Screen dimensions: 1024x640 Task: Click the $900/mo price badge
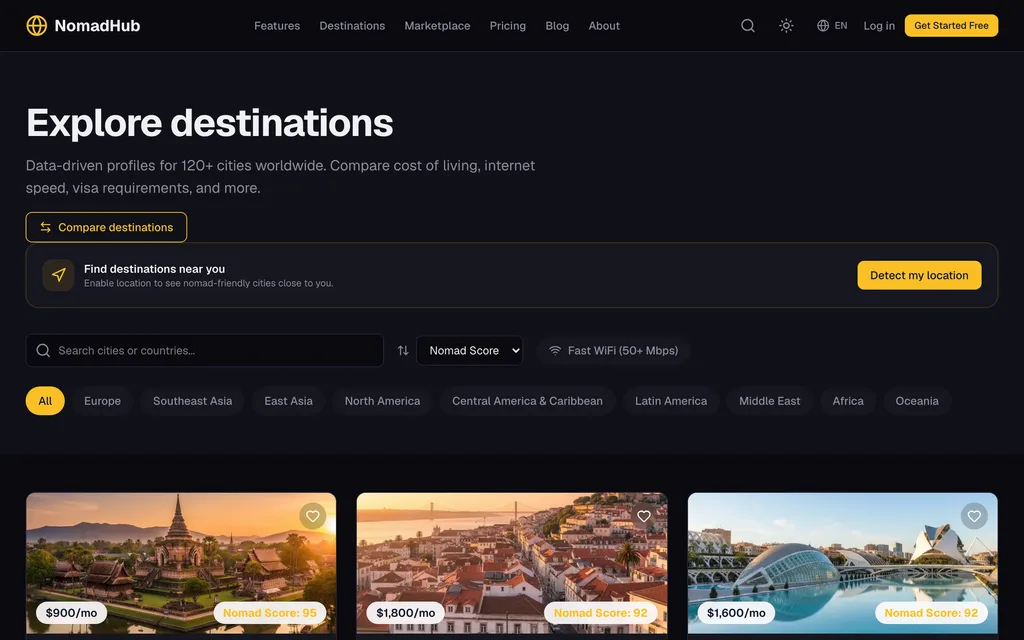(71, 613)
